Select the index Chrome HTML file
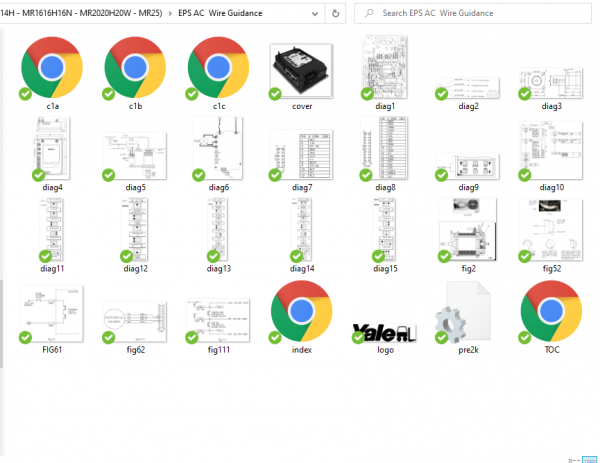Screen dimensions: 600x463 click(x=302, y=311)
